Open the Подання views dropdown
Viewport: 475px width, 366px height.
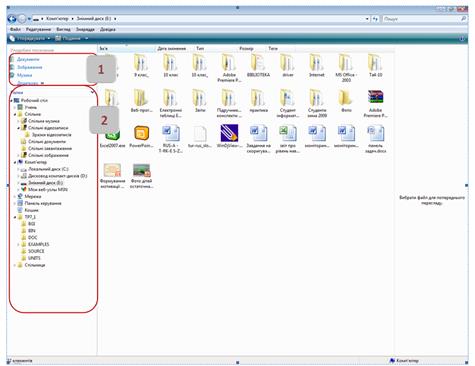click(x=72, y=39)
